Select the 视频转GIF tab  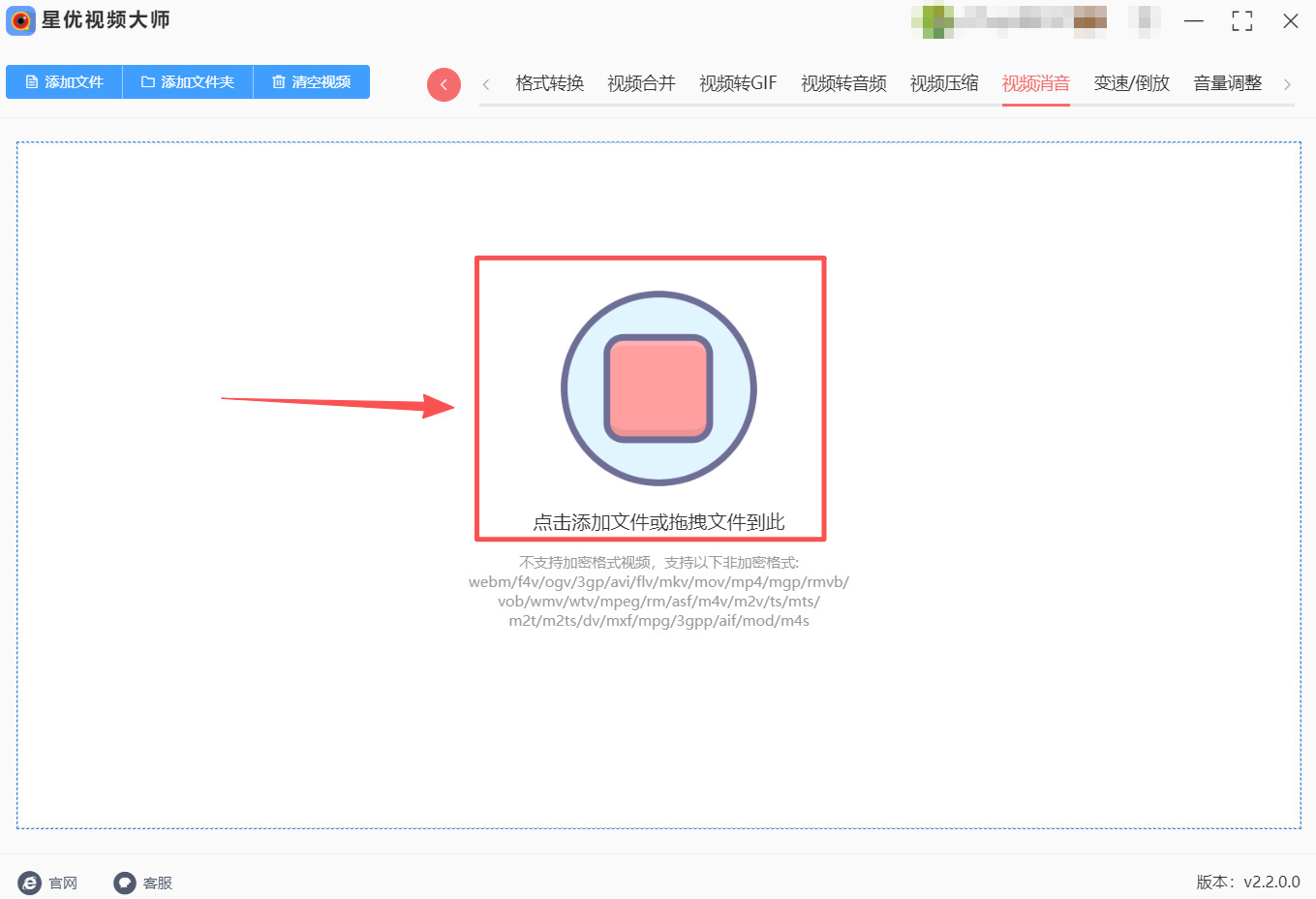[738, 83]
